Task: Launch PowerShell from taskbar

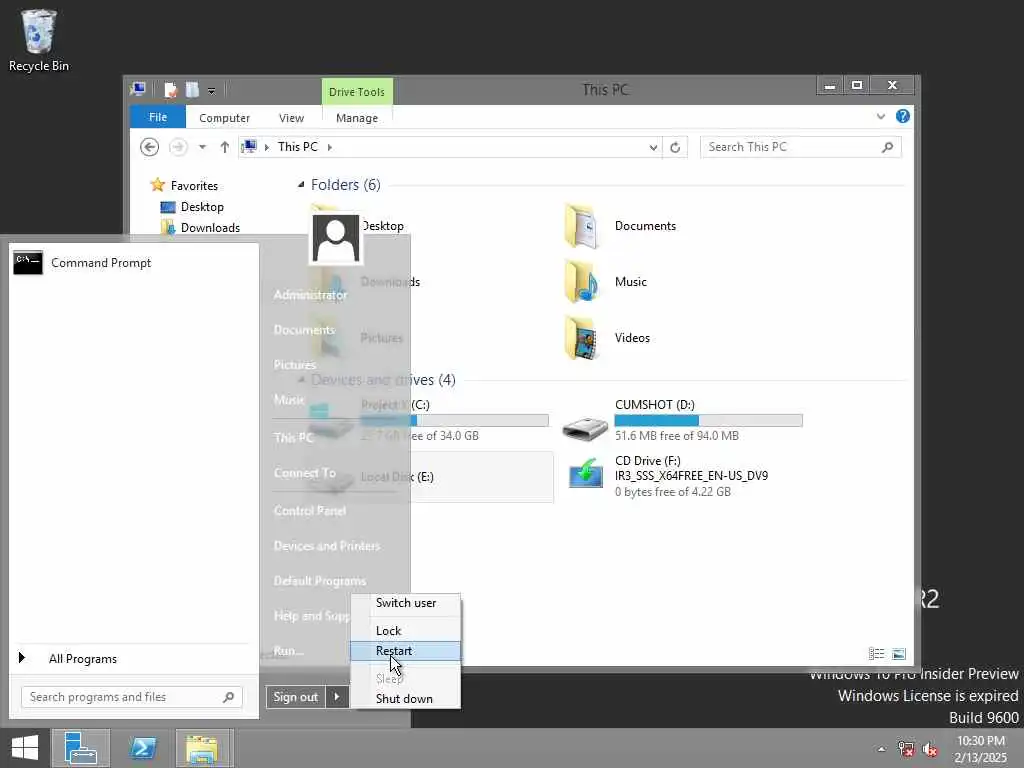Action: click(142, 748)
